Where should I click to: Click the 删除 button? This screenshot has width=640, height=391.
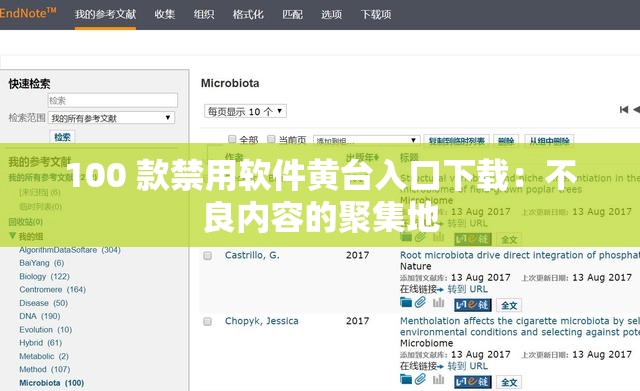[506, 141]
